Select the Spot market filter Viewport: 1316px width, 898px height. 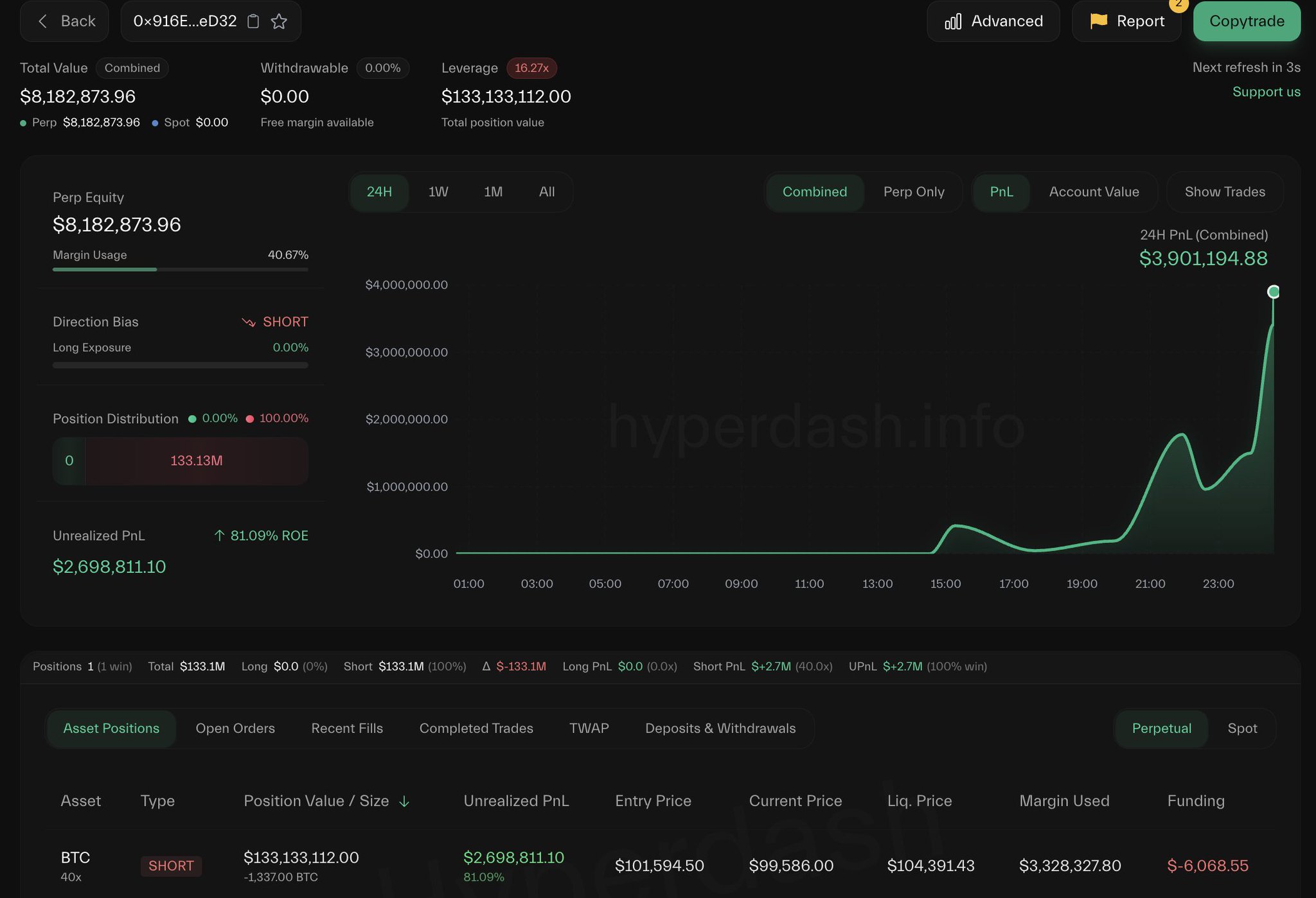(x=1242, y=728)
